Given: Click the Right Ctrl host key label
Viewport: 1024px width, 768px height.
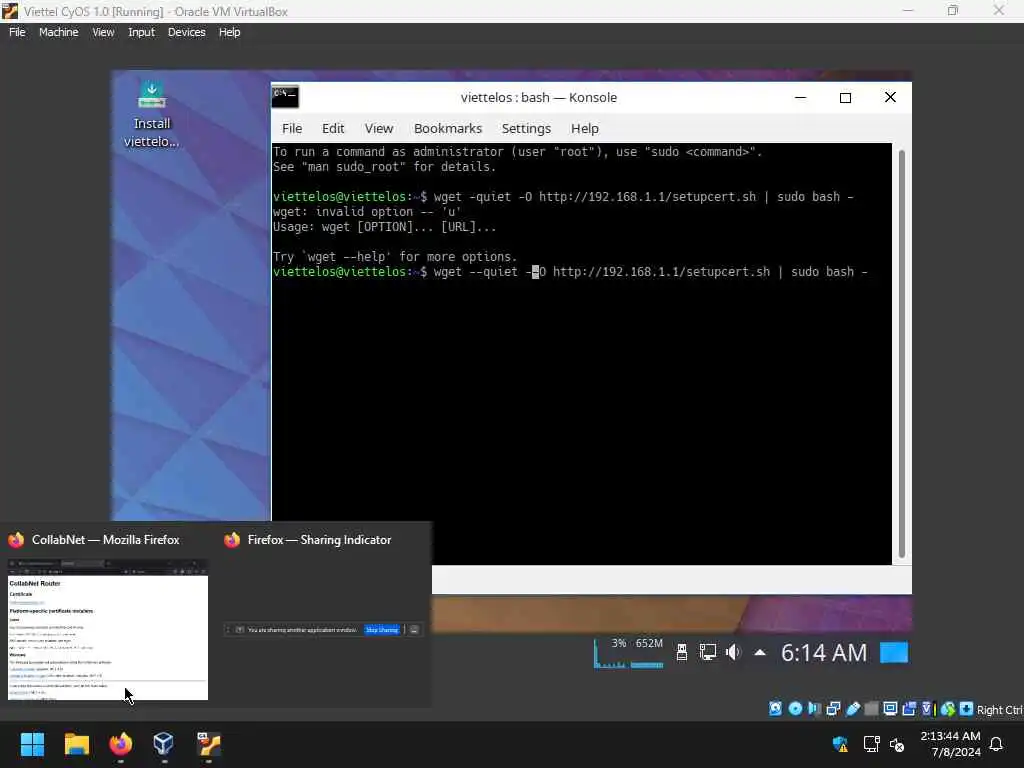Looking at the screenshot, I should 1000,710.
